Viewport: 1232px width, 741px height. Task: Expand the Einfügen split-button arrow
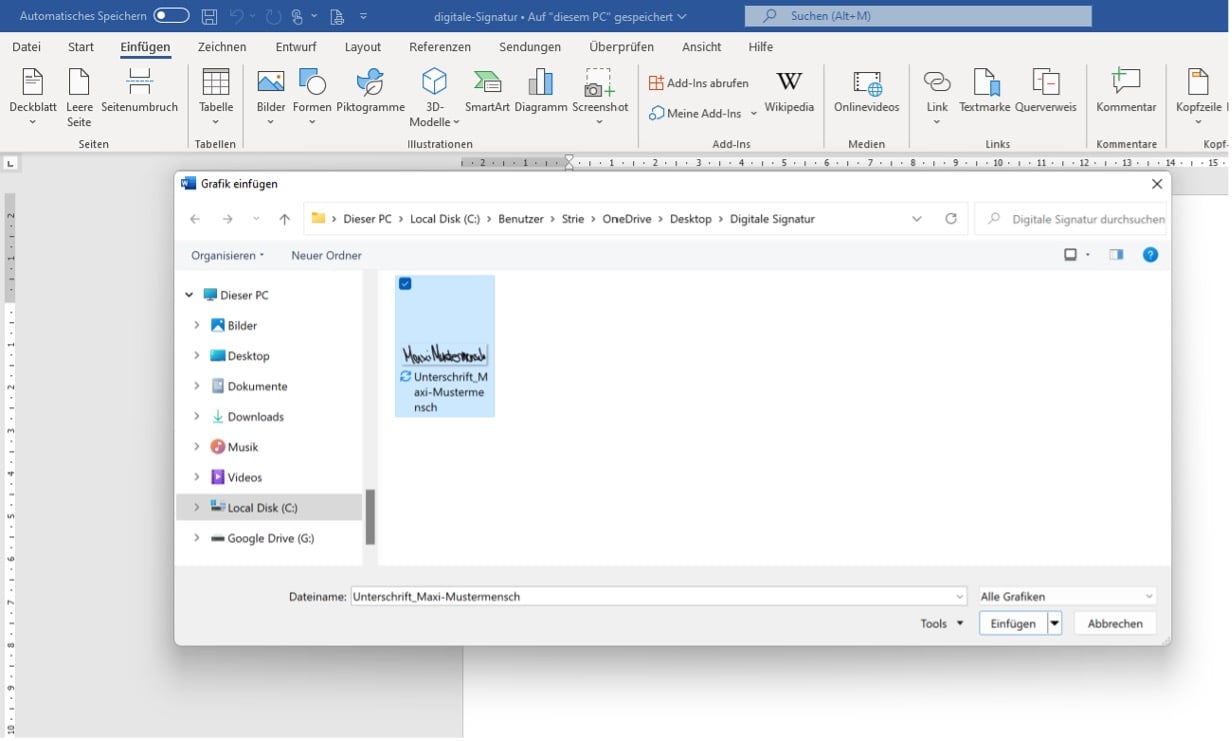click(x=1055, y=622)
